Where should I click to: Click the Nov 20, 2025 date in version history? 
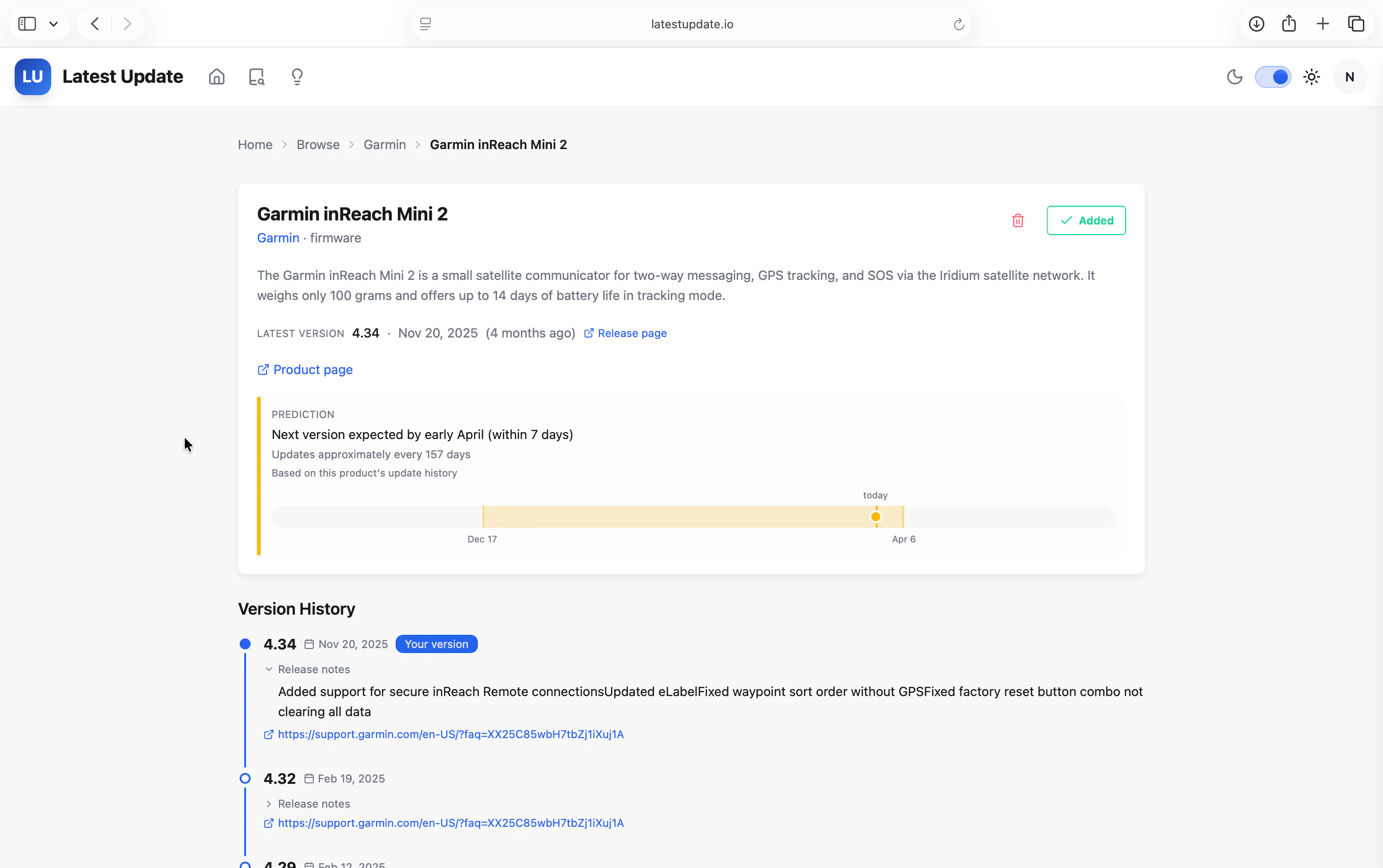coord(353,644)
